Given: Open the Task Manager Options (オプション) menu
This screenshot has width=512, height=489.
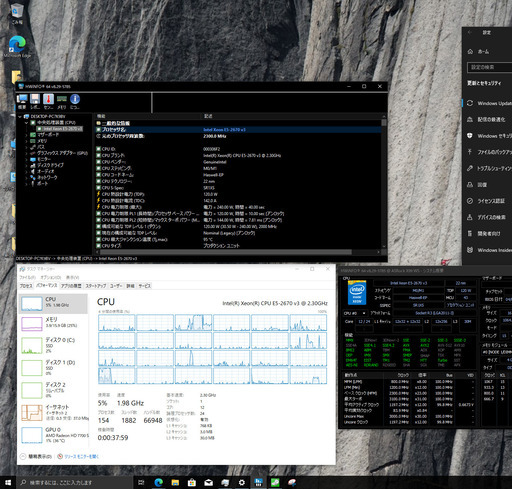Looking at the screenshot, I should [51, 277].
